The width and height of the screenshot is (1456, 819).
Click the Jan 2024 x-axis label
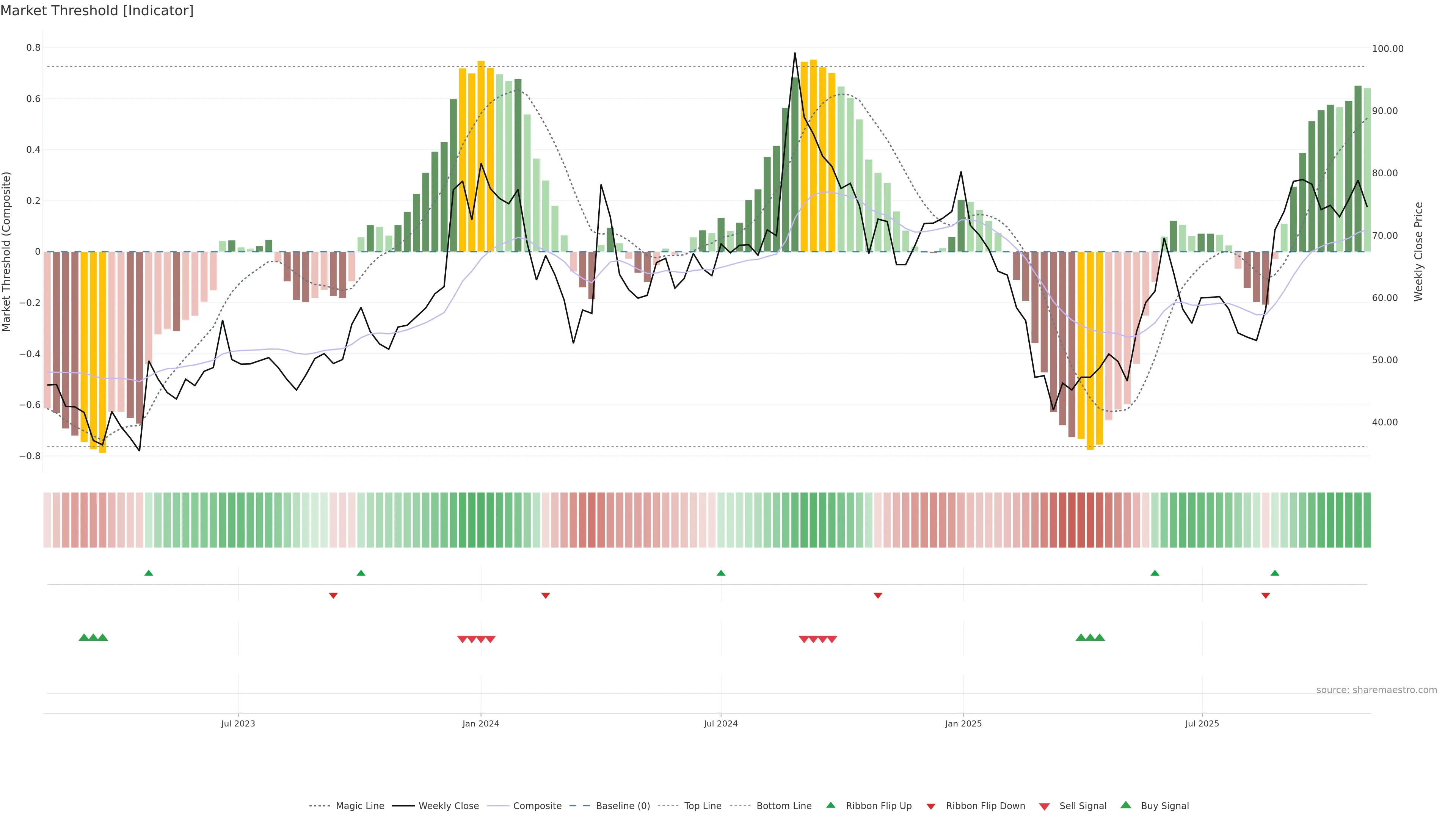tap(480, 723)
